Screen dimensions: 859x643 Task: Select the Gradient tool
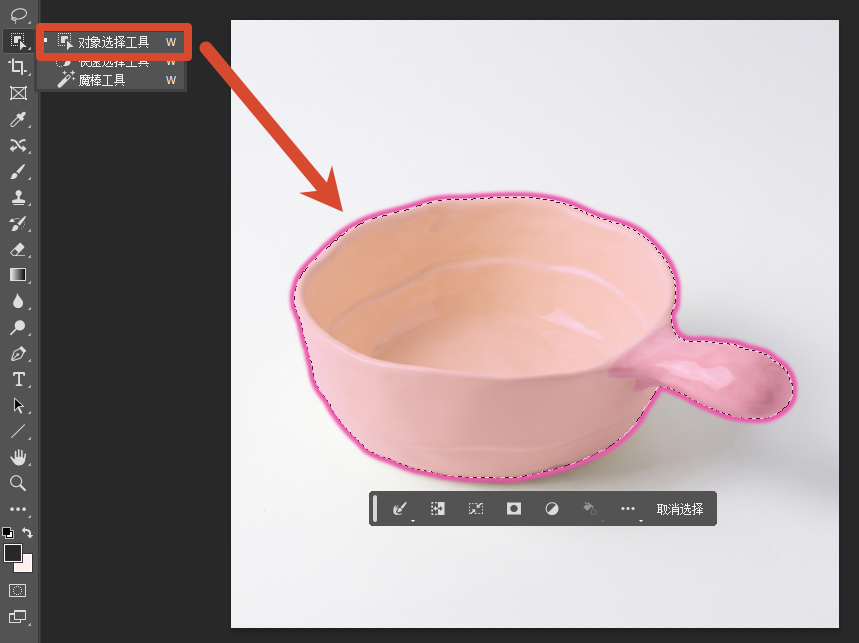pyautogui.click(x=18, y=275)
